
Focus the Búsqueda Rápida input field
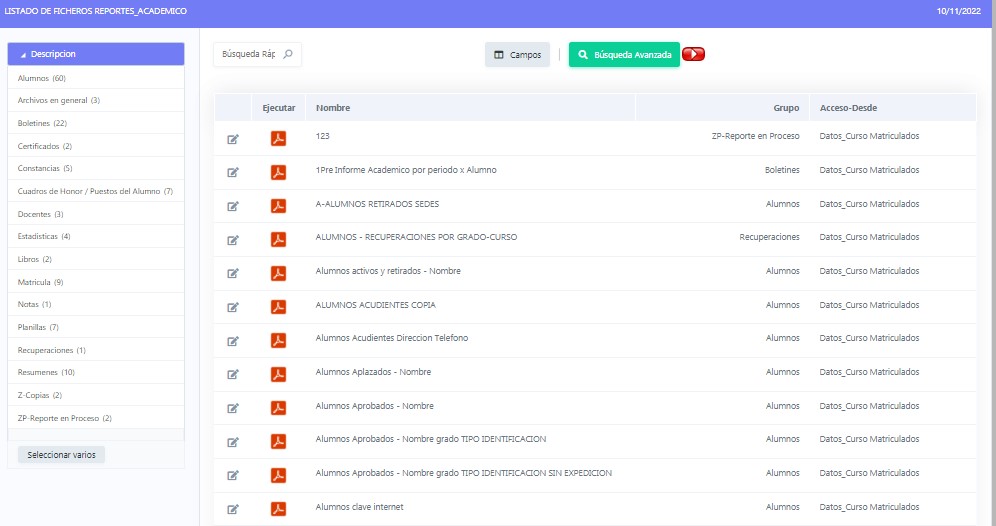pyautogui.click(x=247, y=55)
